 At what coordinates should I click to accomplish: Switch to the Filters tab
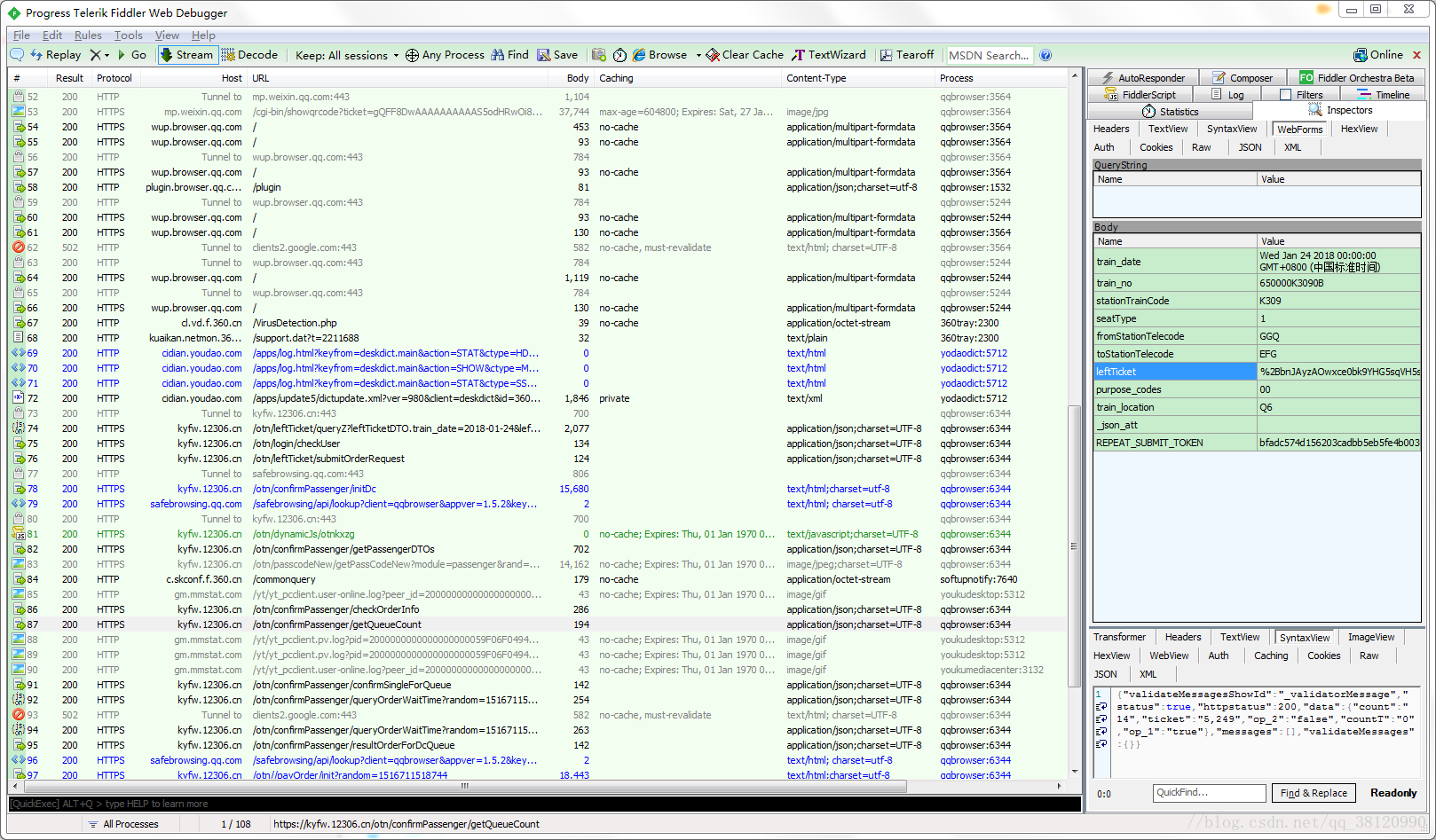[x=1301, y=95]
